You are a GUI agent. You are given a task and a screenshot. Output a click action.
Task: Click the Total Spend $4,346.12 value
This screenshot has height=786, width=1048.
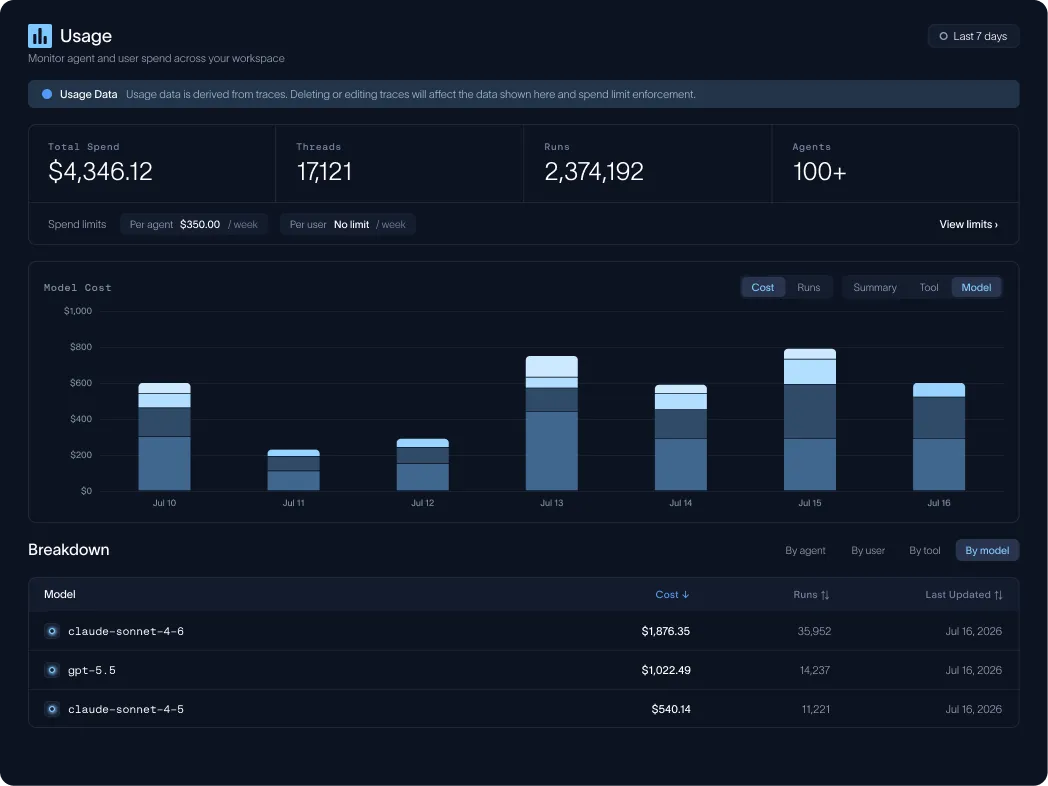[x=100, y=172]
